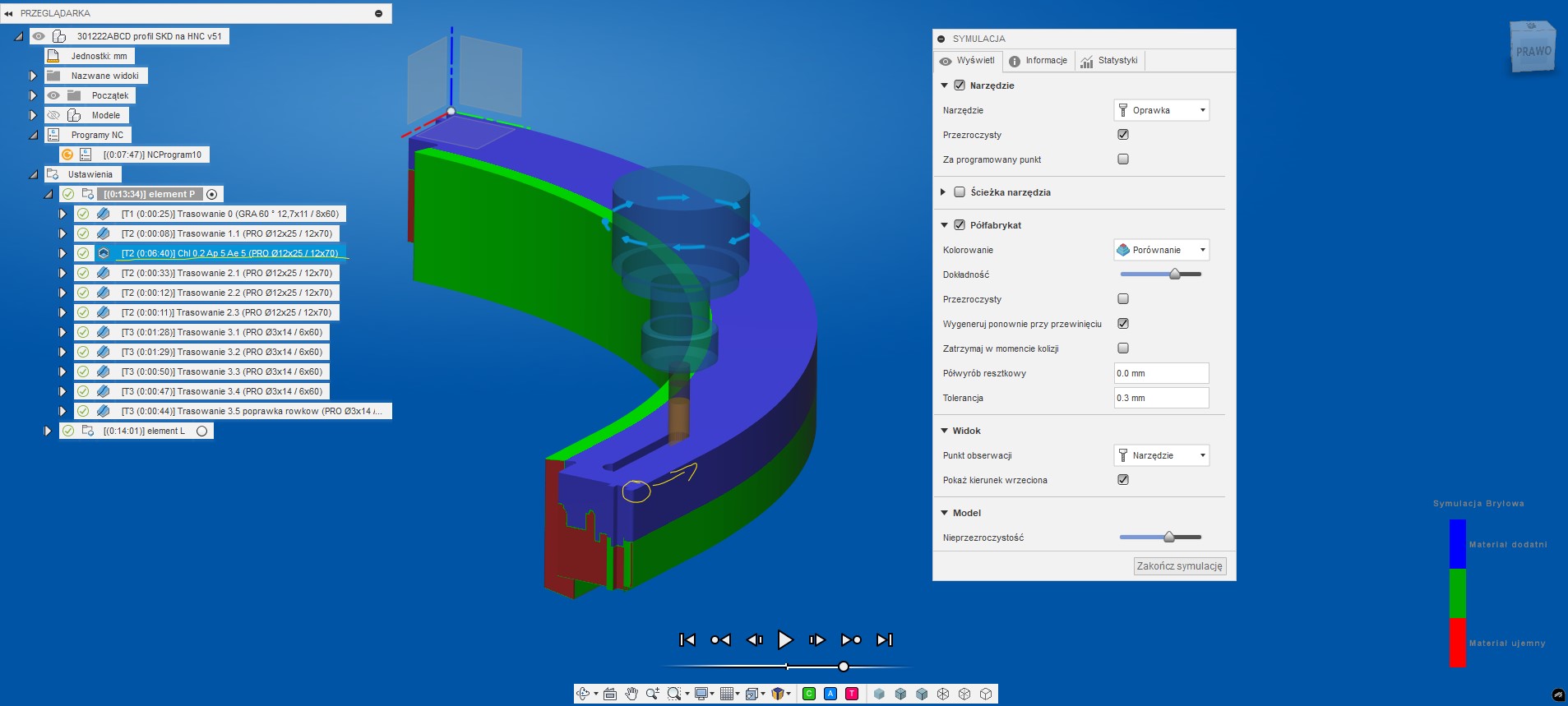Select Trasowanie 0 GRA 60° operation
The height and width of the screenshot is (706, 1568).
[x=229, y=214]
